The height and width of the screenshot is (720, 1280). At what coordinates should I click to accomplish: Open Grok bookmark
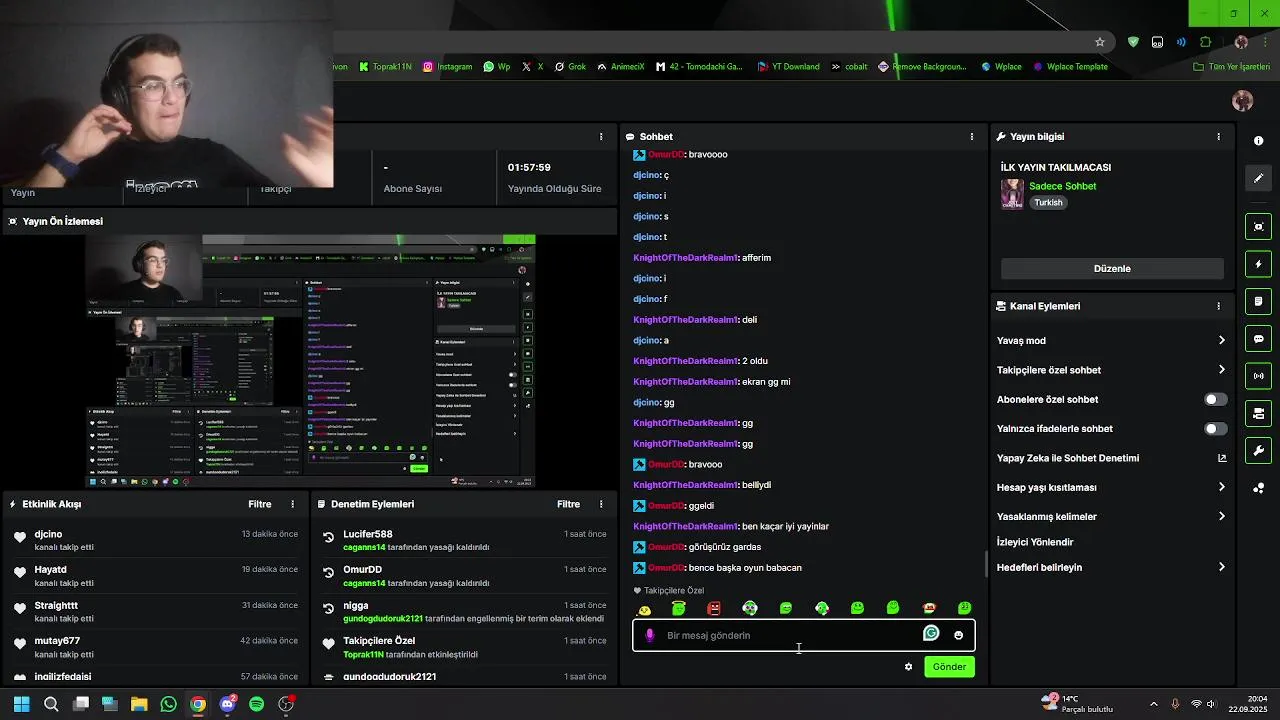(x=570, y=66)
